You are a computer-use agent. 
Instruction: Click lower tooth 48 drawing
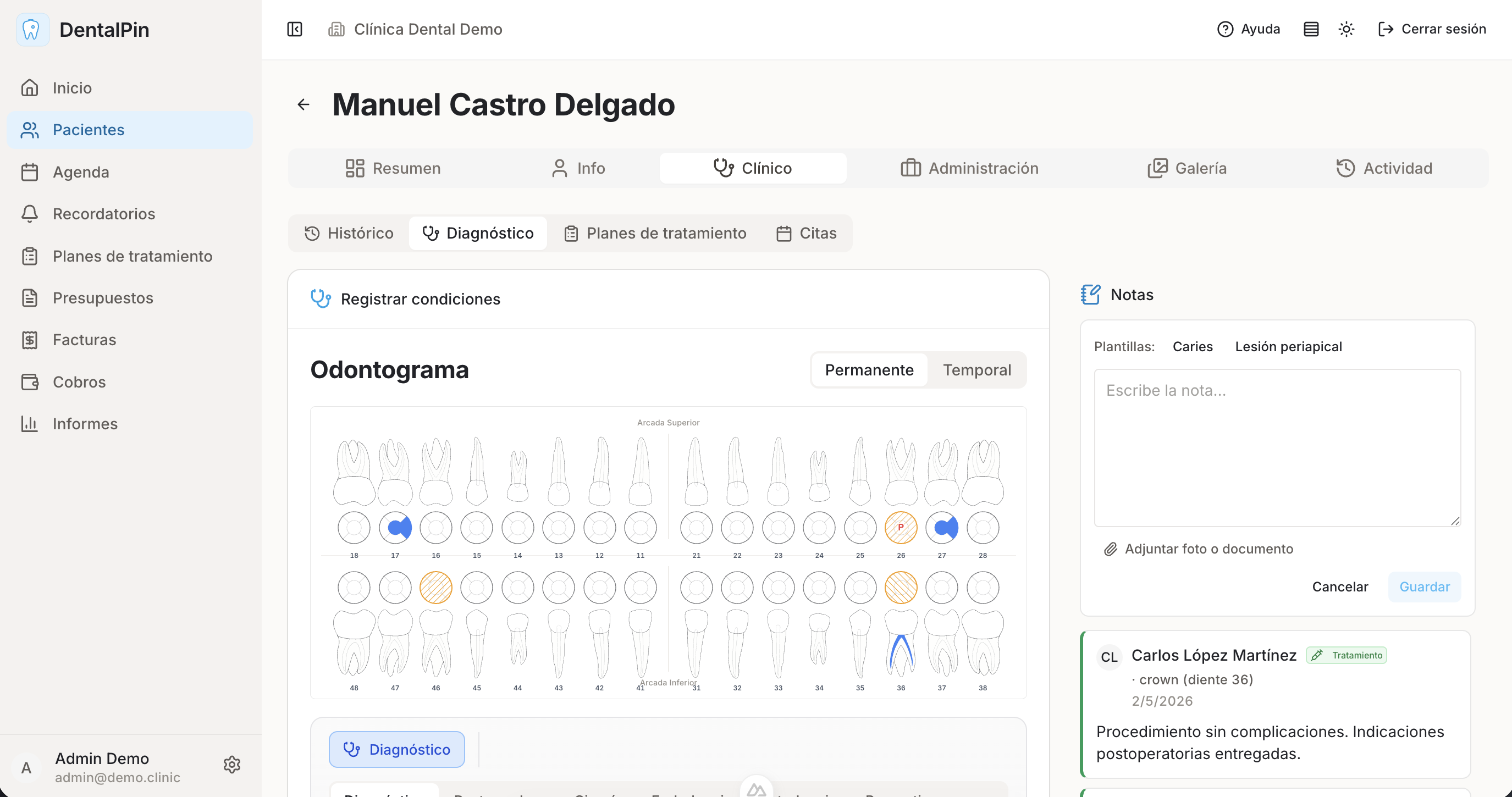coord(354,643)
